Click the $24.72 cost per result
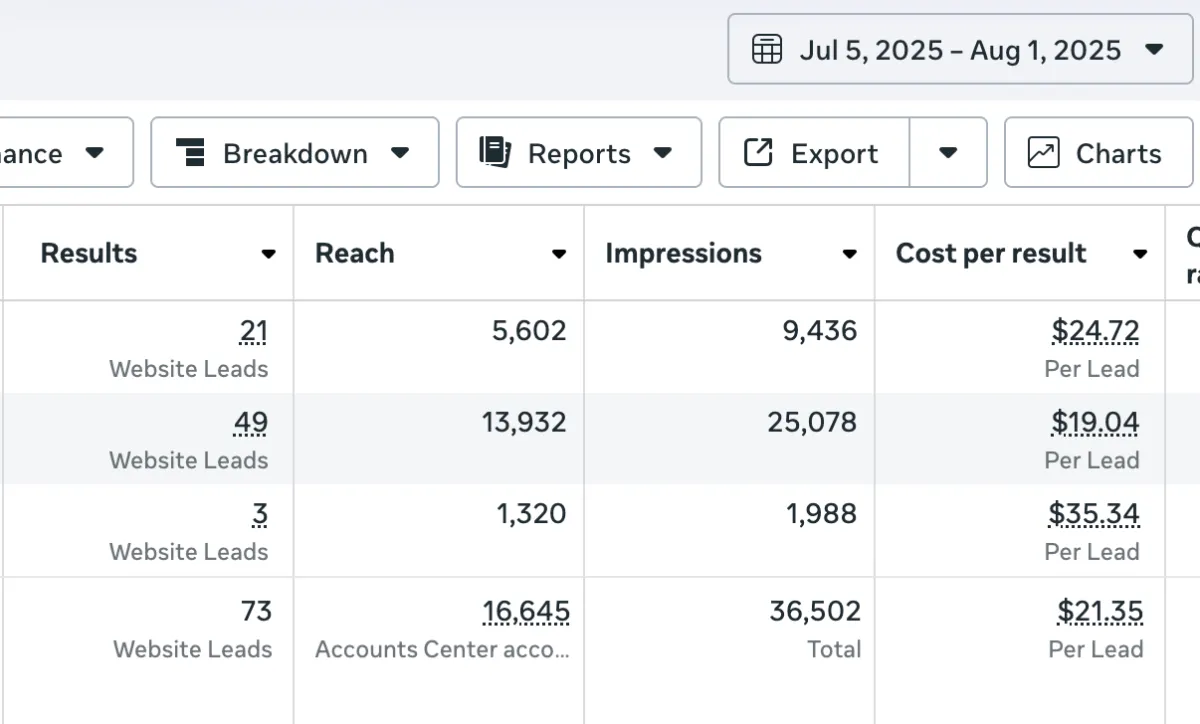Screen dimensions: 1200x724 point(1095,331)
